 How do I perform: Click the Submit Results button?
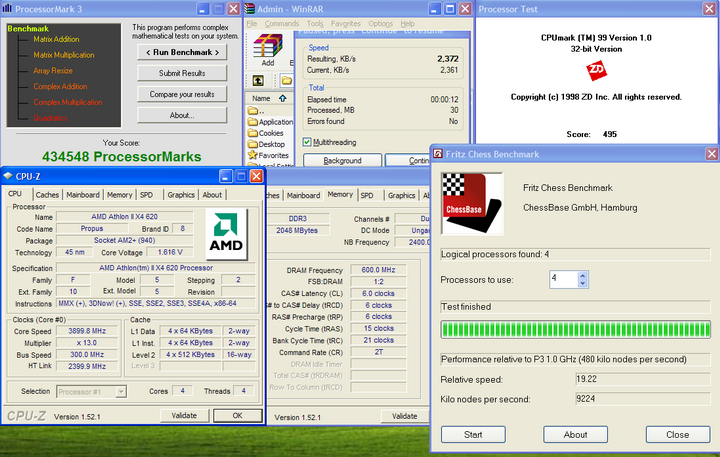(x=182, y=73)
